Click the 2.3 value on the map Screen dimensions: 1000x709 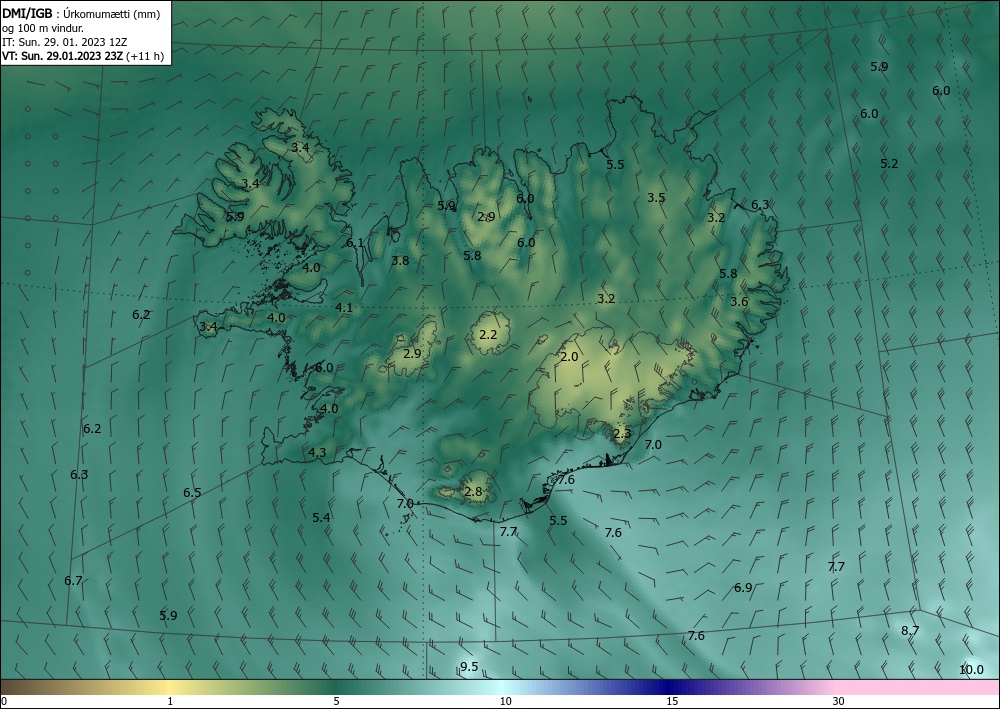(622, 434)
